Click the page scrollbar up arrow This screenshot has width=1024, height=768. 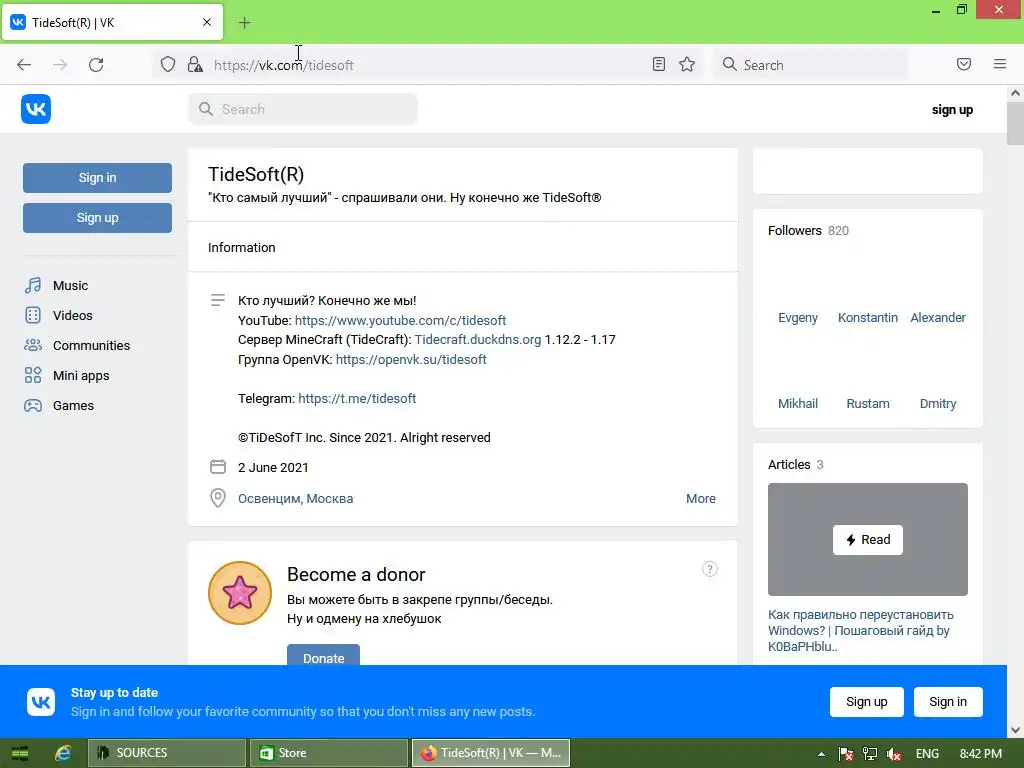1015,93
